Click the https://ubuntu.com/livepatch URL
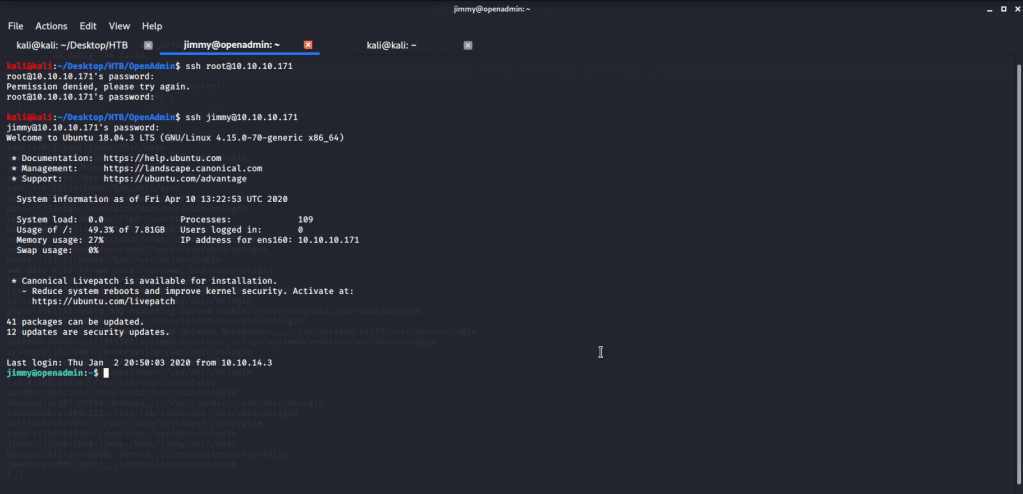1023x494 pixels. pos(103,301)
